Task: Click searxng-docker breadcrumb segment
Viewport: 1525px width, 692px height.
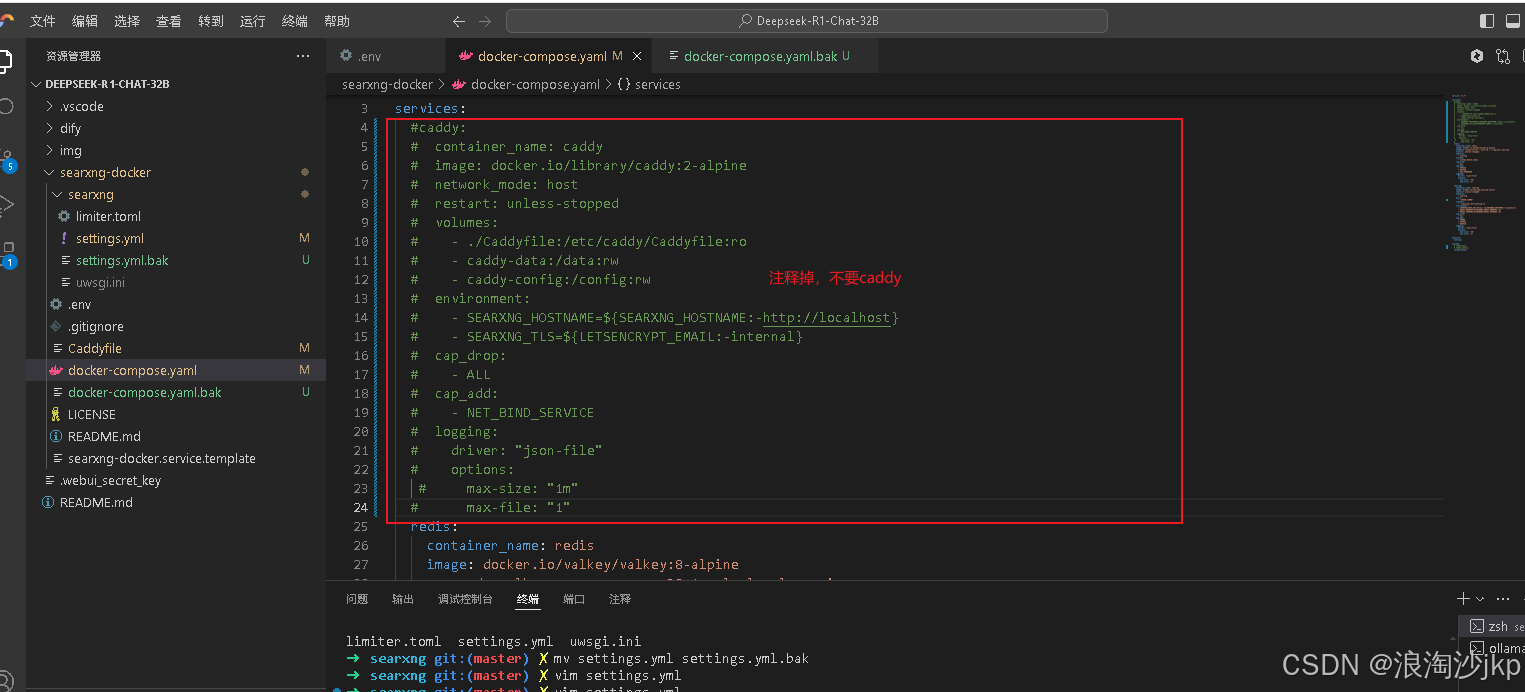Action: click(x=387, y=84)
